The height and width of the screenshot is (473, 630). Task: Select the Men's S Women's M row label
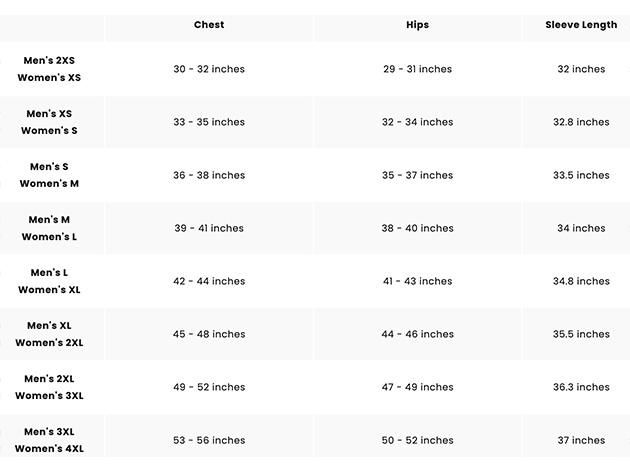click(x=49, y=175)
